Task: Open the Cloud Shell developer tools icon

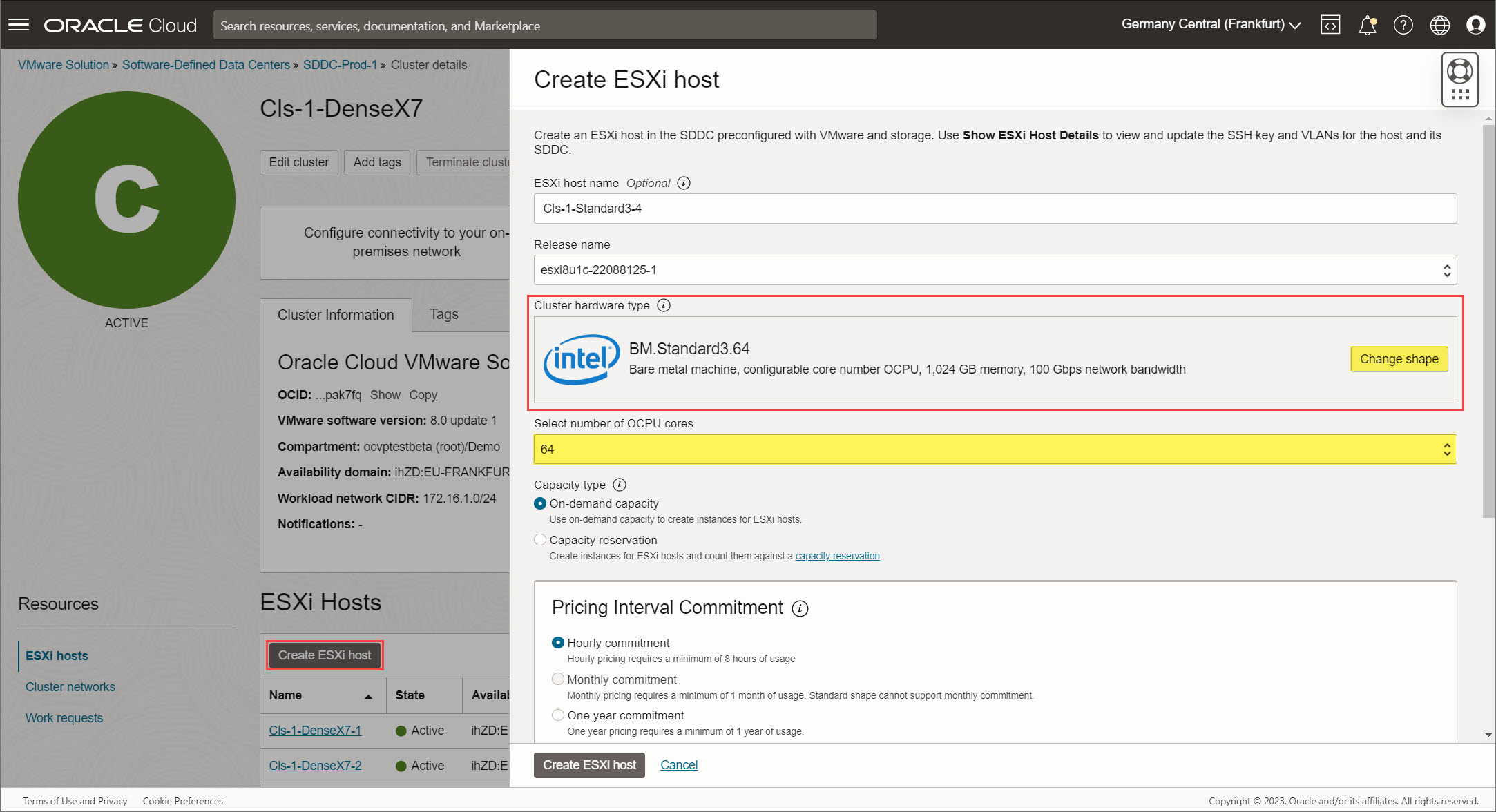Action: point(1330,25)
